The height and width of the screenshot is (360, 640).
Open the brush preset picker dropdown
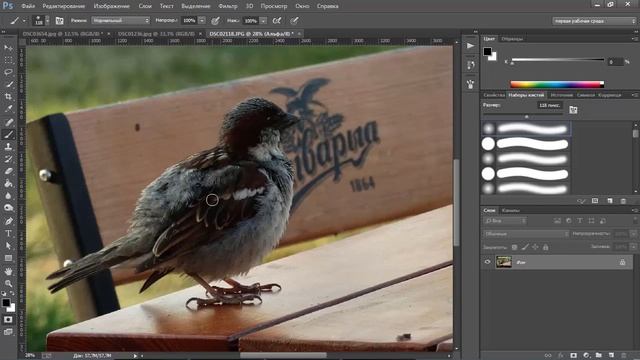tap(47, 20)
